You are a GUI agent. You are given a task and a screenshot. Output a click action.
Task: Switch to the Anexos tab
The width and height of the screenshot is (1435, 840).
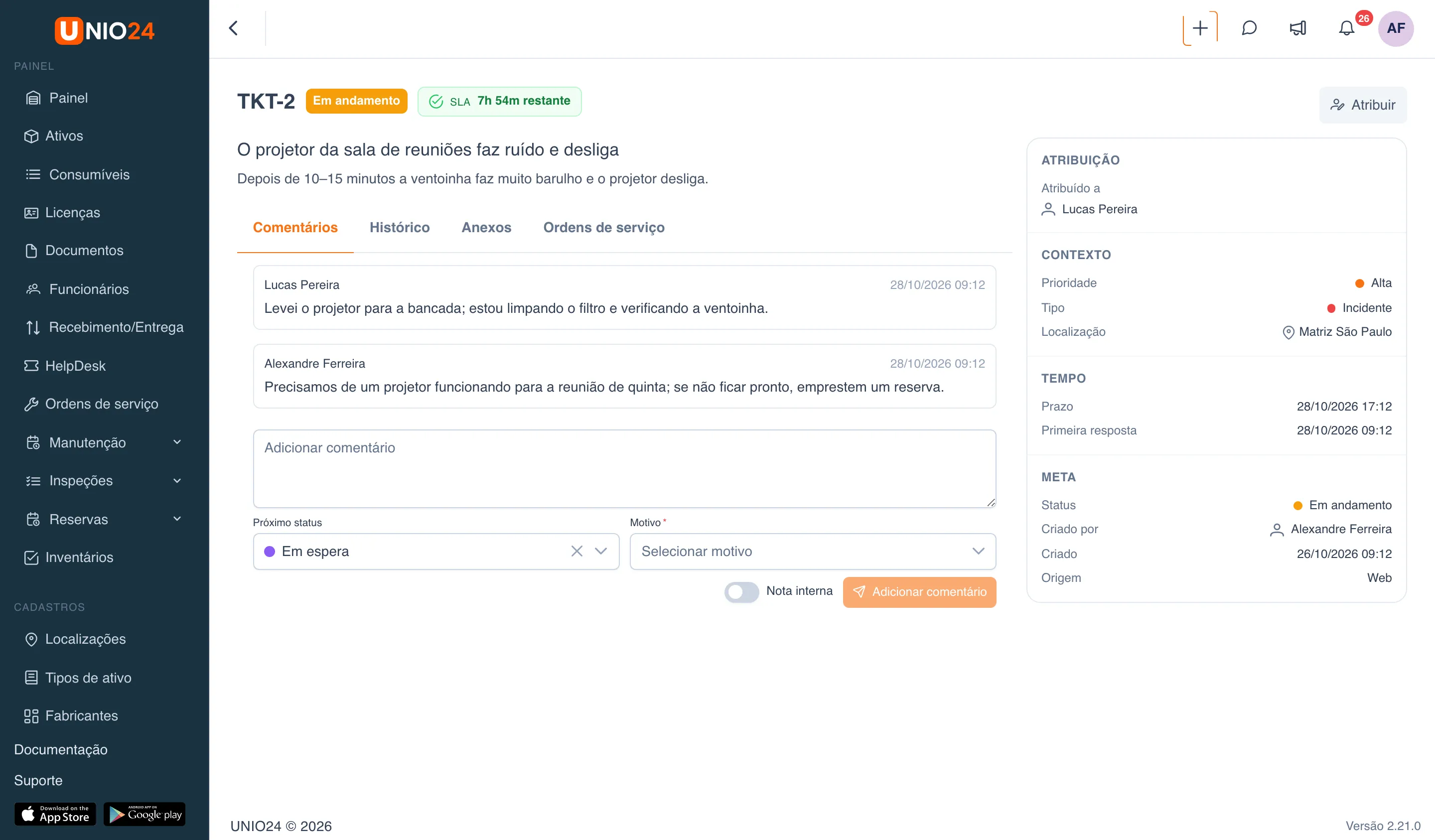click(x=486, y=228)
